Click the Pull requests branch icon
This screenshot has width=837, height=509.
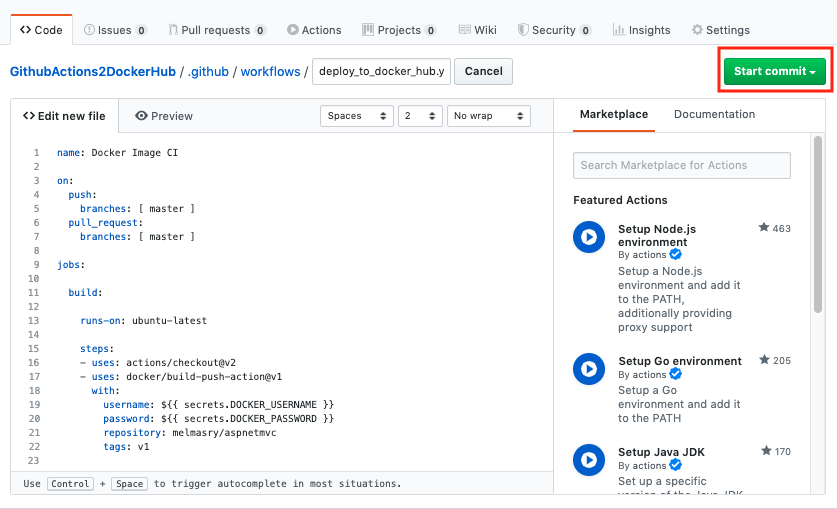tap(173, 30)
